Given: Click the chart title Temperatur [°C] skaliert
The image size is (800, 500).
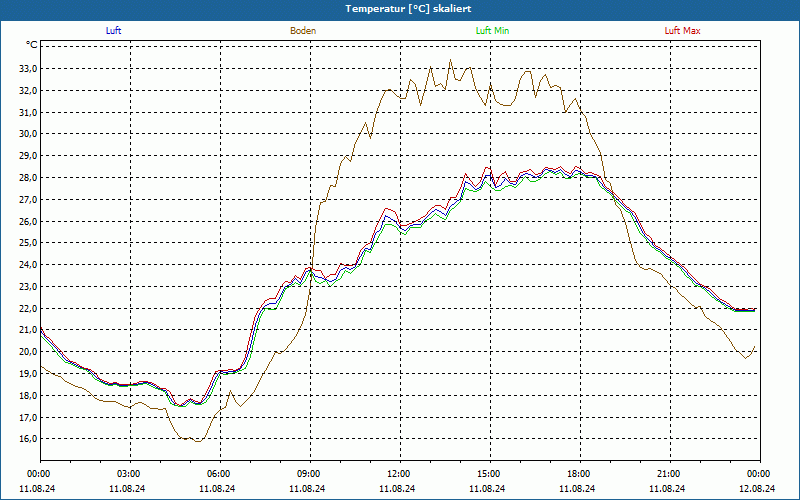Looking at the screenshot, I should coord(408,9).
